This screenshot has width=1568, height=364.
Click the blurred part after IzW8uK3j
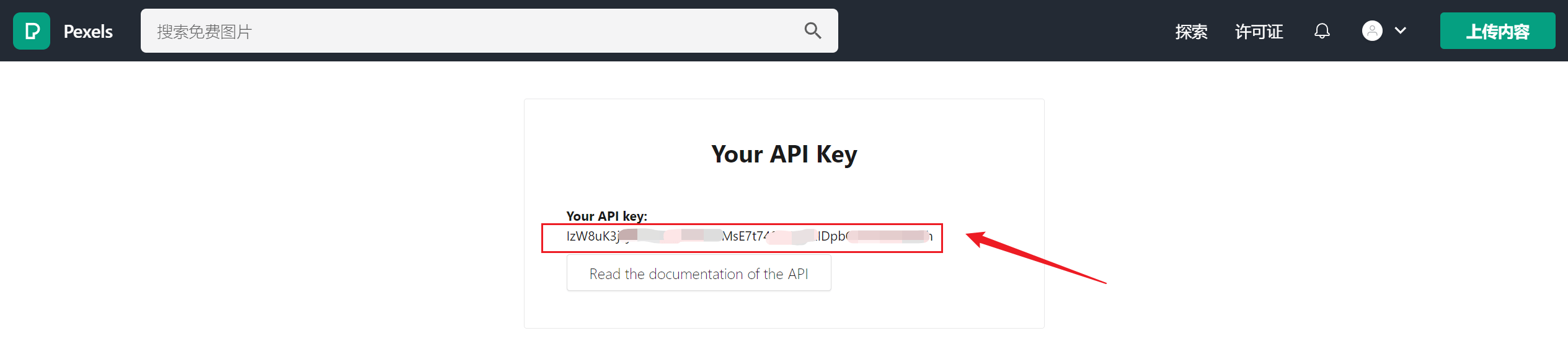pos(671,236)
